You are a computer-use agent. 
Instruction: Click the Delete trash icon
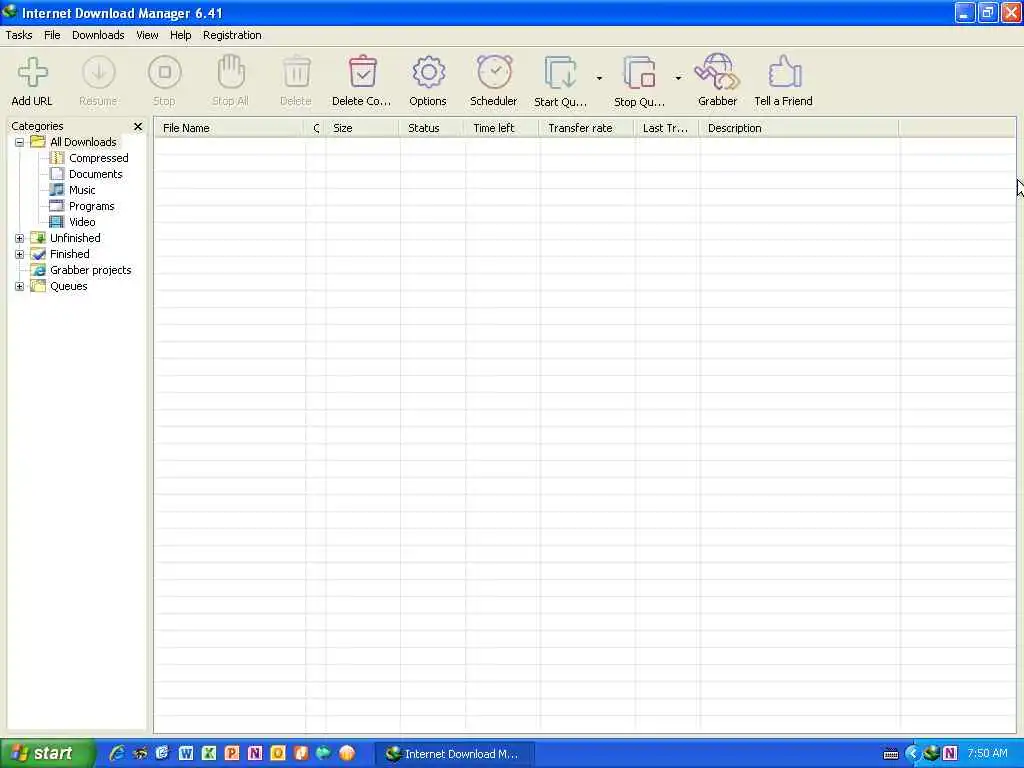[296, 72]
